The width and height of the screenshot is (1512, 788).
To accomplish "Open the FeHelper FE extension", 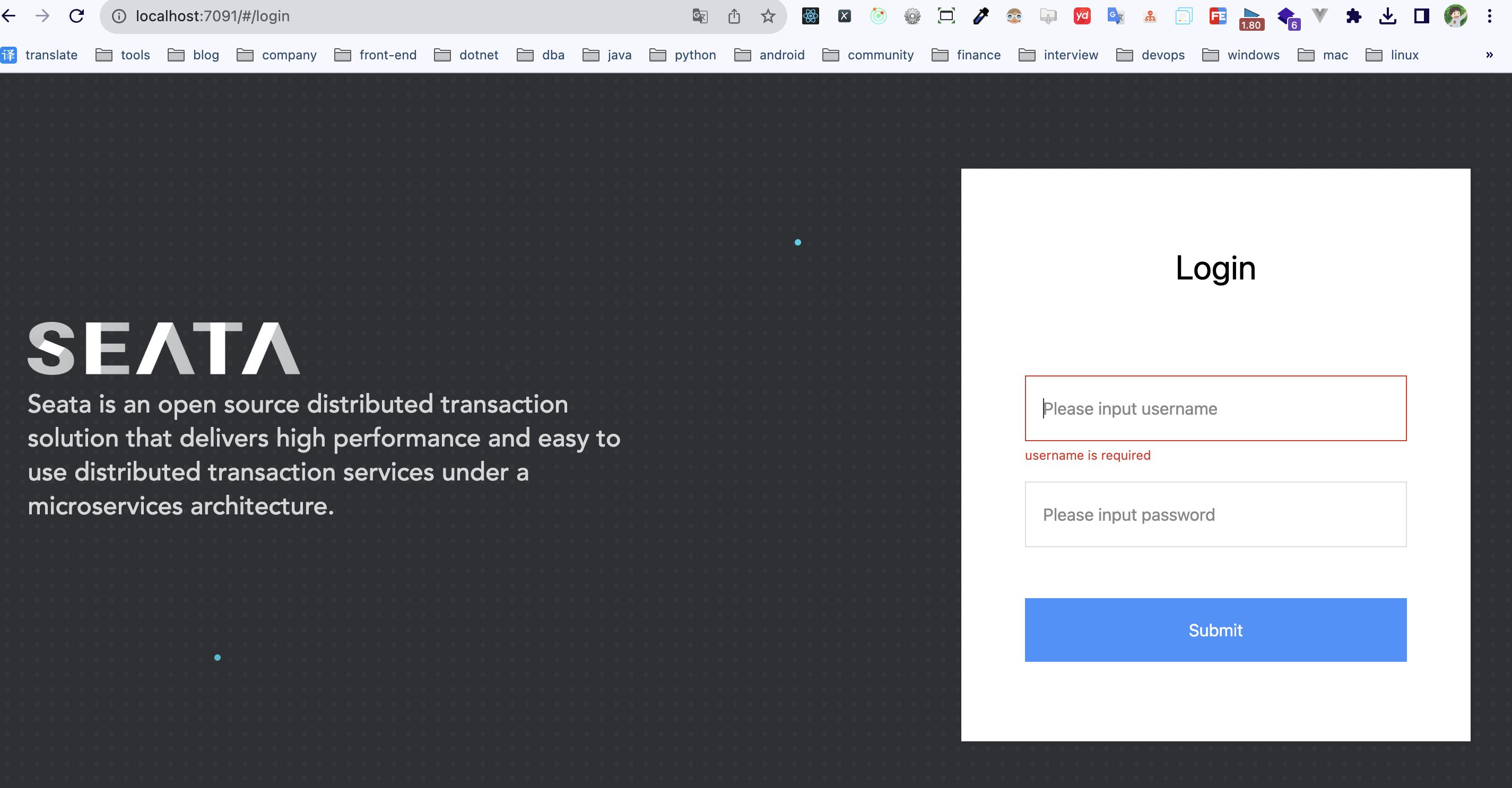I will pyautogui.click(x=1218, y=16).
